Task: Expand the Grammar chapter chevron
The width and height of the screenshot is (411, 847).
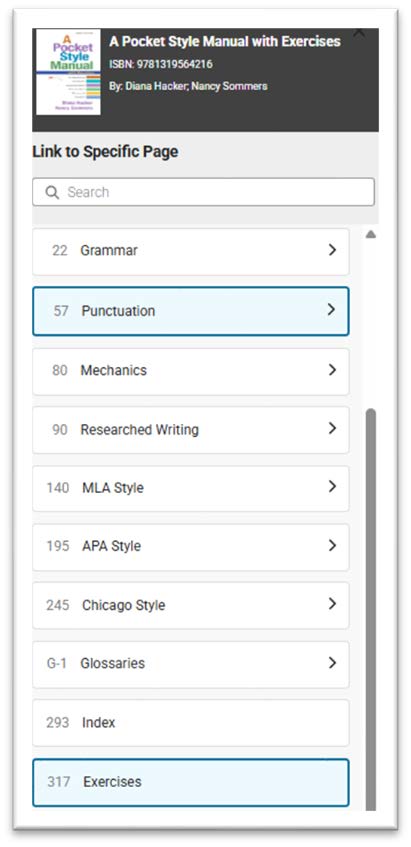Action: (x=333, y=250)
